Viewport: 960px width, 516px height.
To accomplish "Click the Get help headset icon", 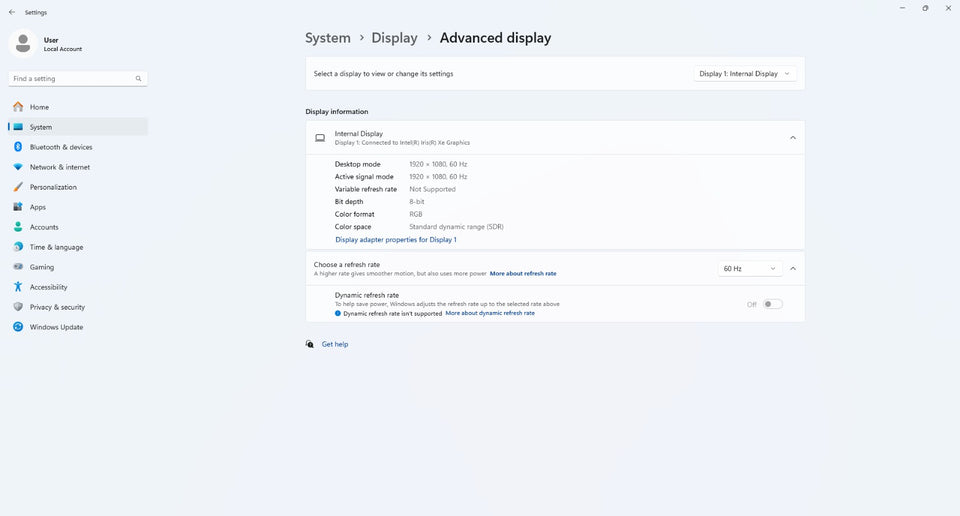I will coord(310,344).
